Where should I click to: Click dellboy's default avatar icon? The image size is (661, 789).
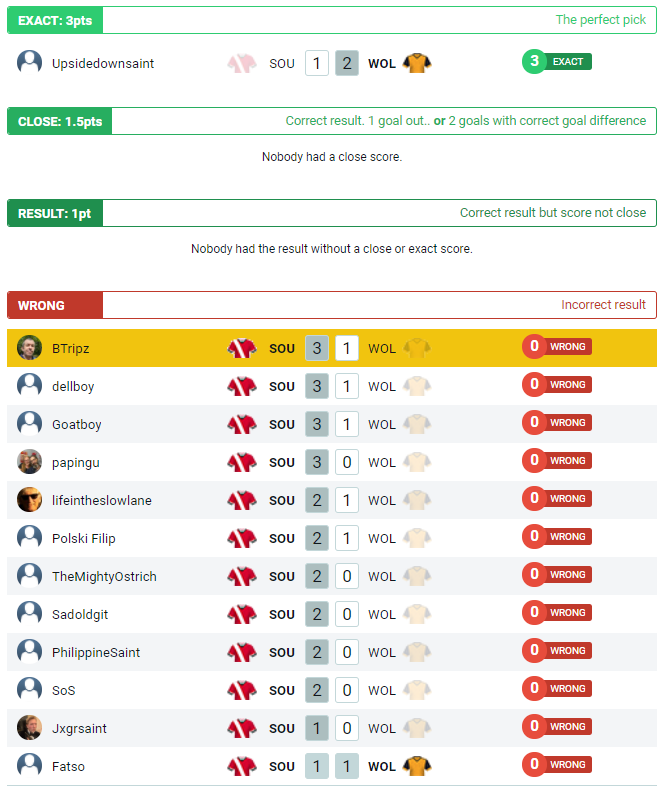tap(29, 386)
